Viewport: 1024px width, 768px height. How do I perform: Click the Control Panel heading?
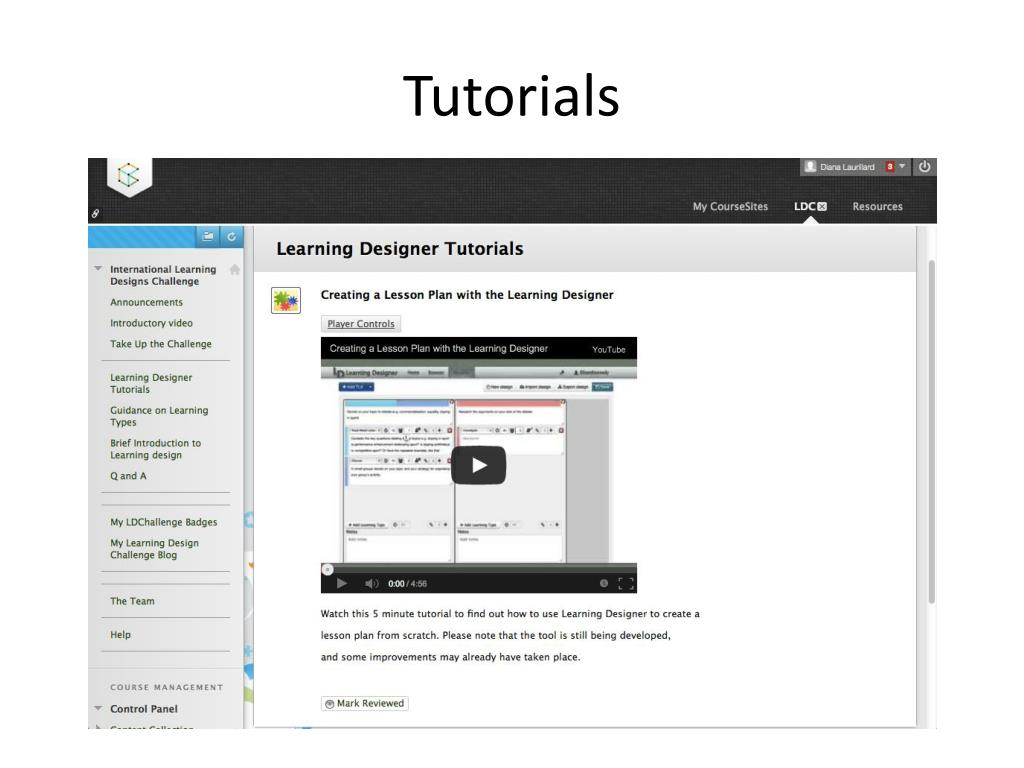click(144, 709)
